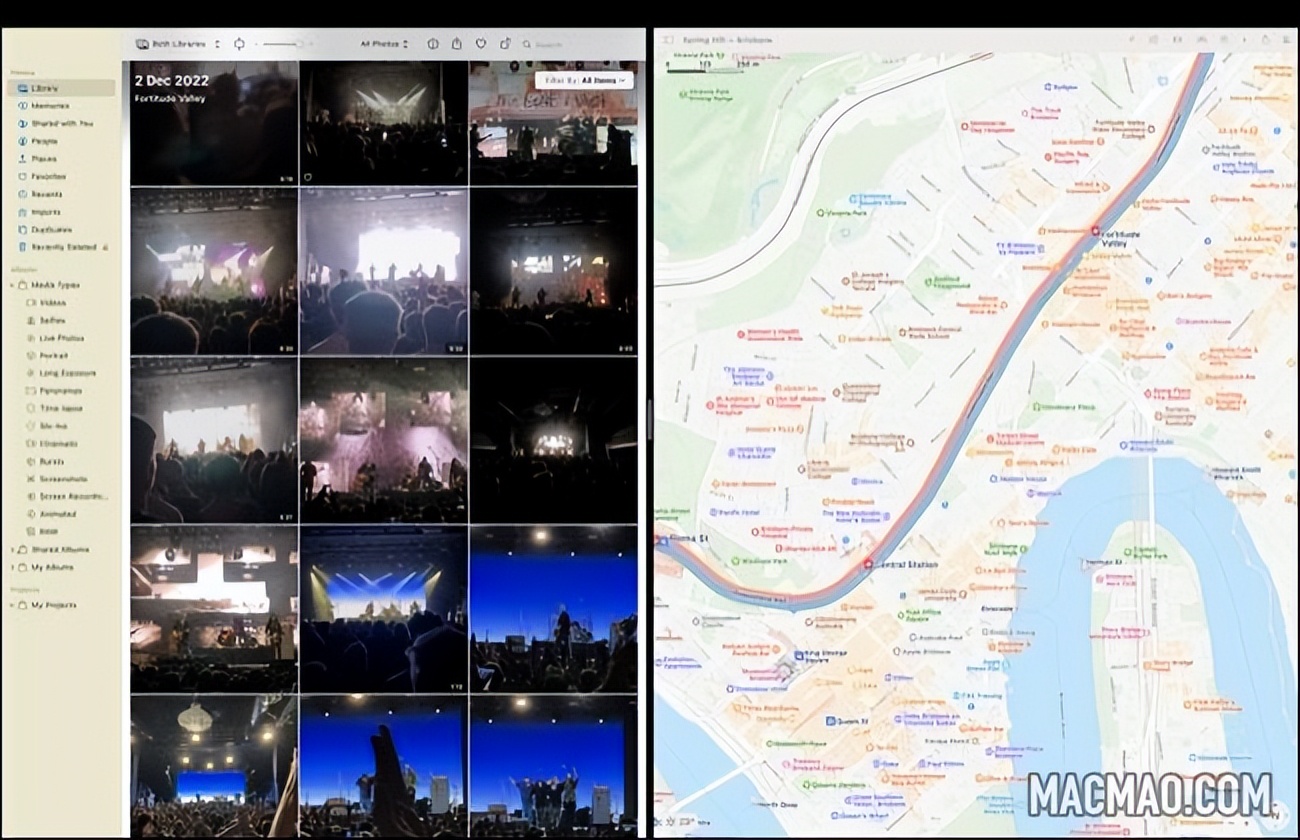Toggle the sidebar icon in Maps window
Image resolution: width=1300 pixels, height=840 pixels.
coord(669,40)
